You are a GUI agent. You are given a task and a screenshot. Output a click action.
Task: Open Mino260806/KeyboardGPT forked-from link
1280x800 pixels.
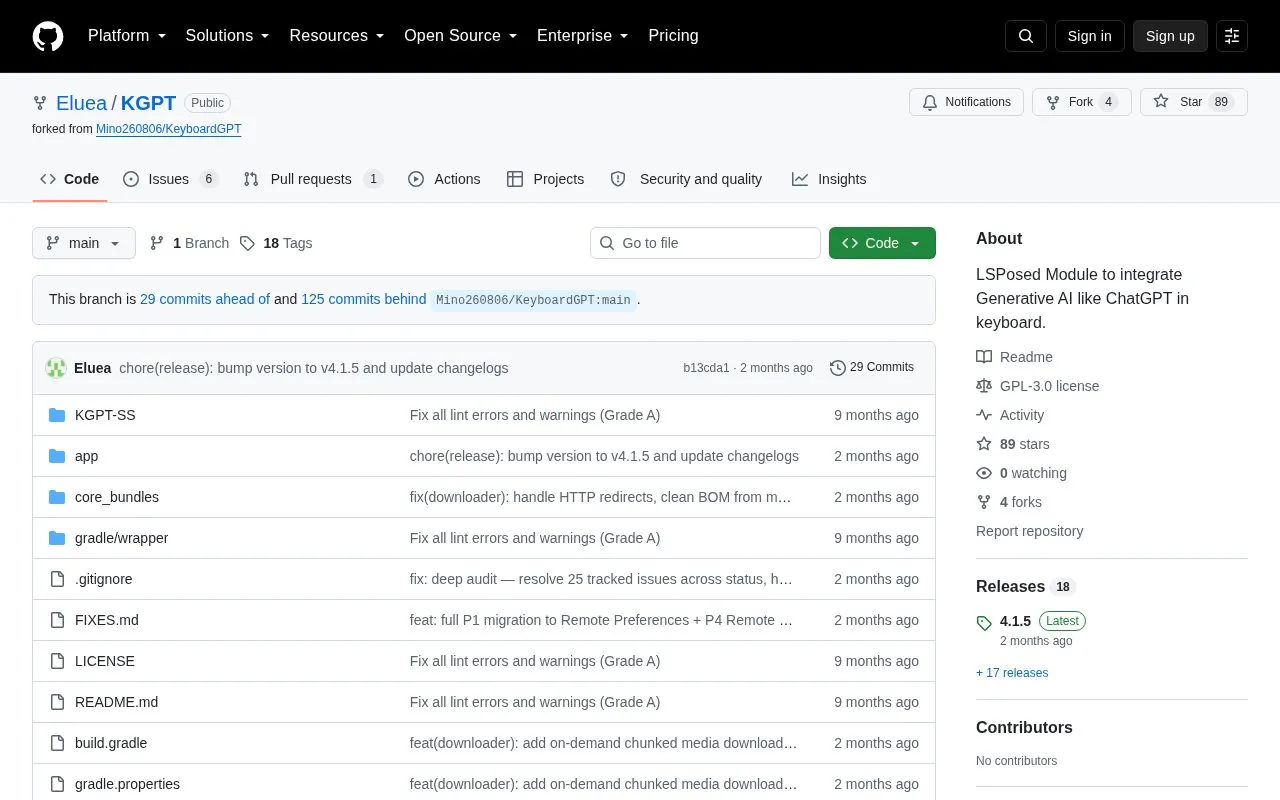click(168, 129)
